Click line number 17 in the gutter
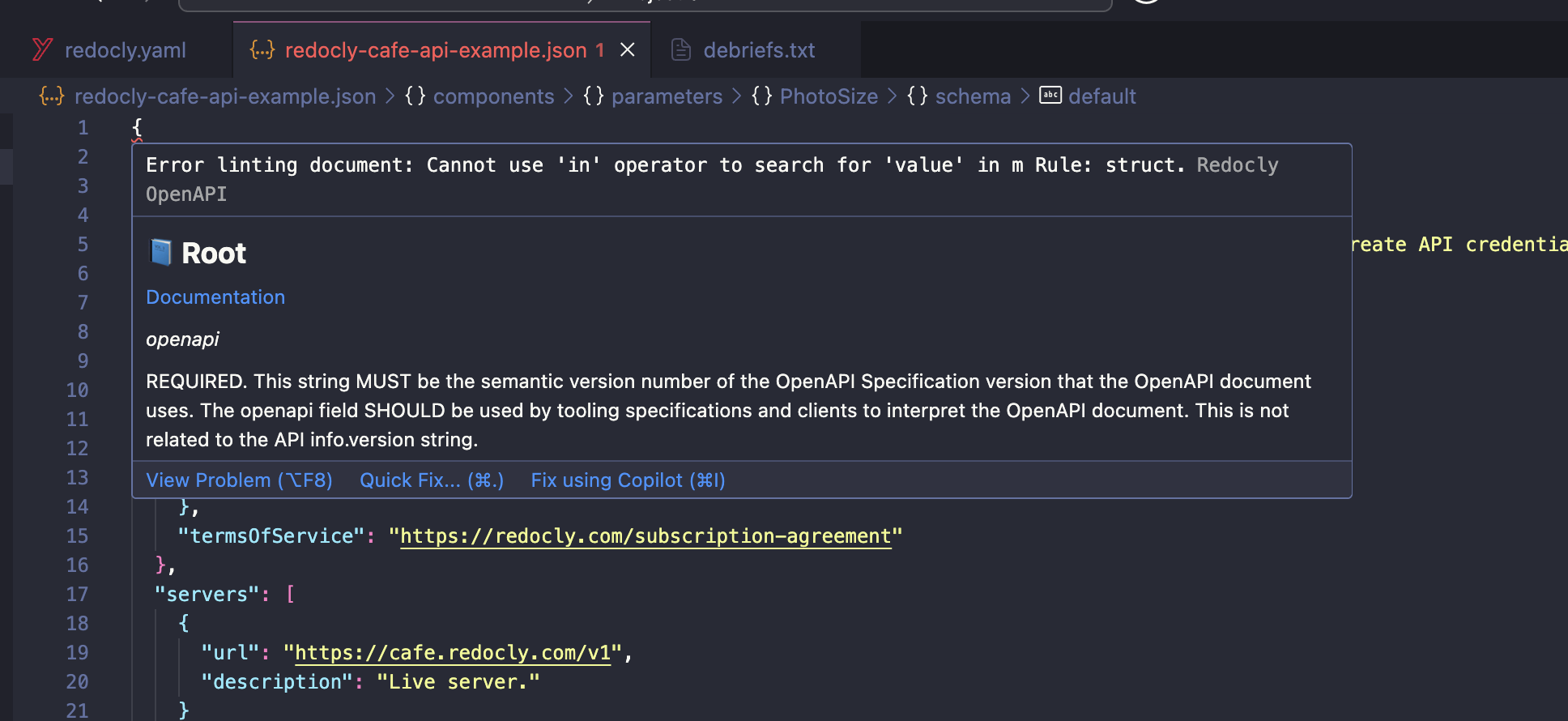This screenshot has height=721, width=1568. 78,595
